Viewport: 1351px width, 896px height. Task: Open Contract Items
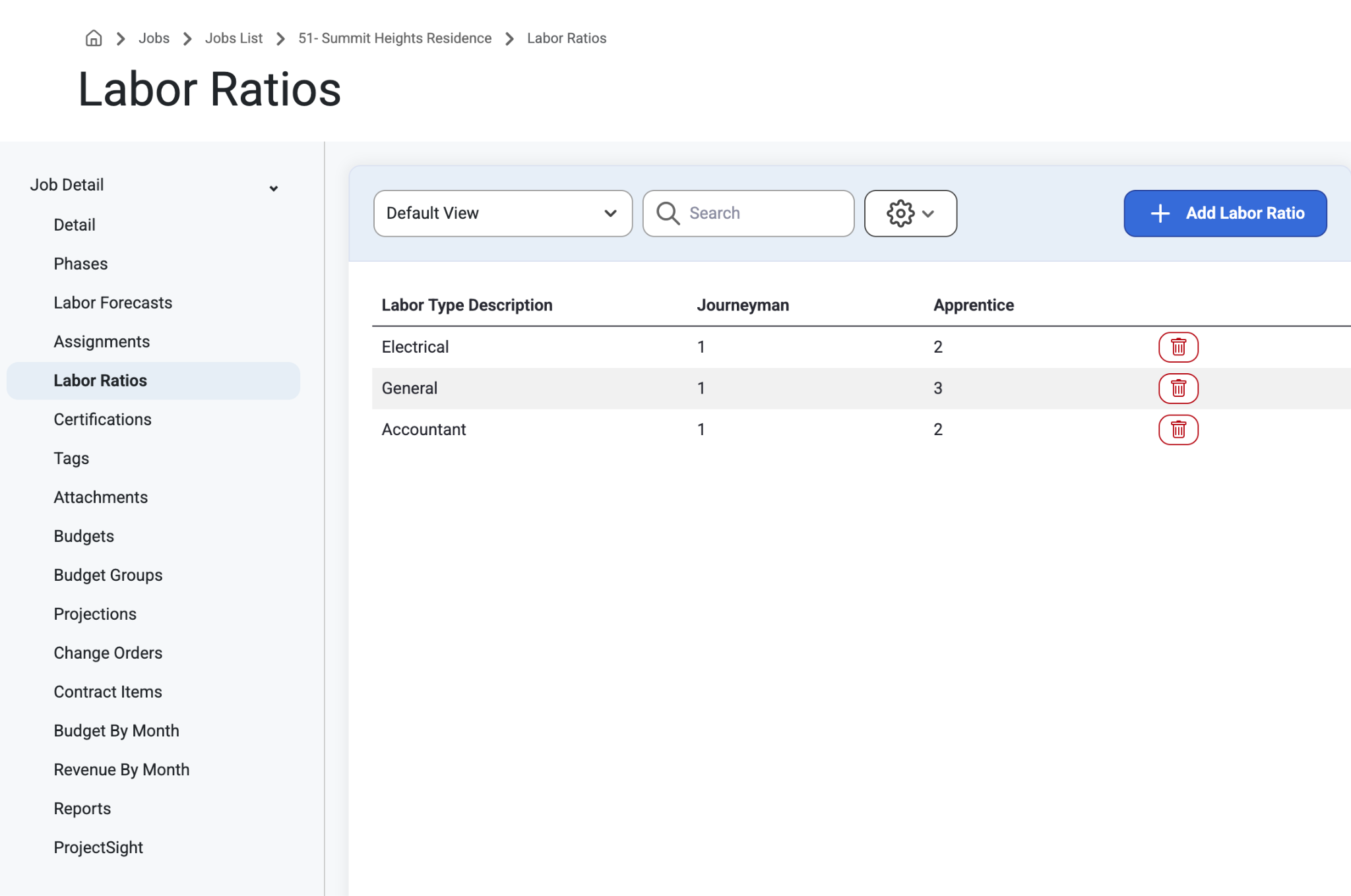coord(108,692)
